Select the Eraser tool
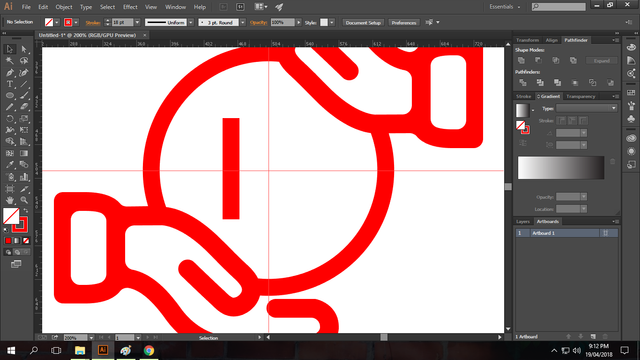Image resolution: width=640 pixels, height=360 pixels. 24,107
